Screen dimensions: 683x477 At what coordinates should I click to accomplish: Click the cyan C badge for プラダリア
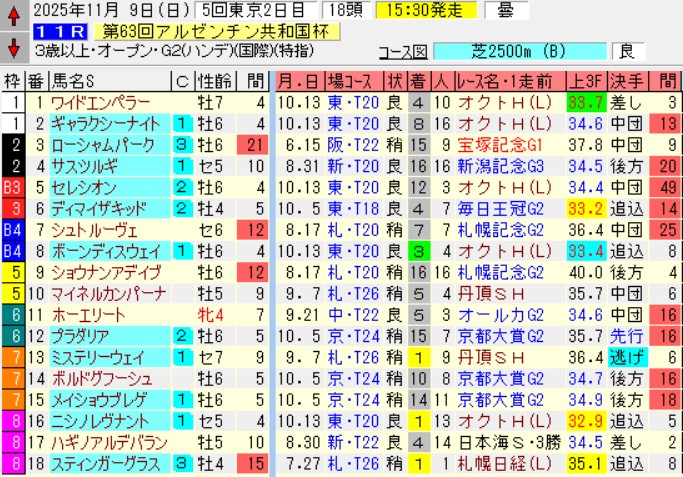181,336
